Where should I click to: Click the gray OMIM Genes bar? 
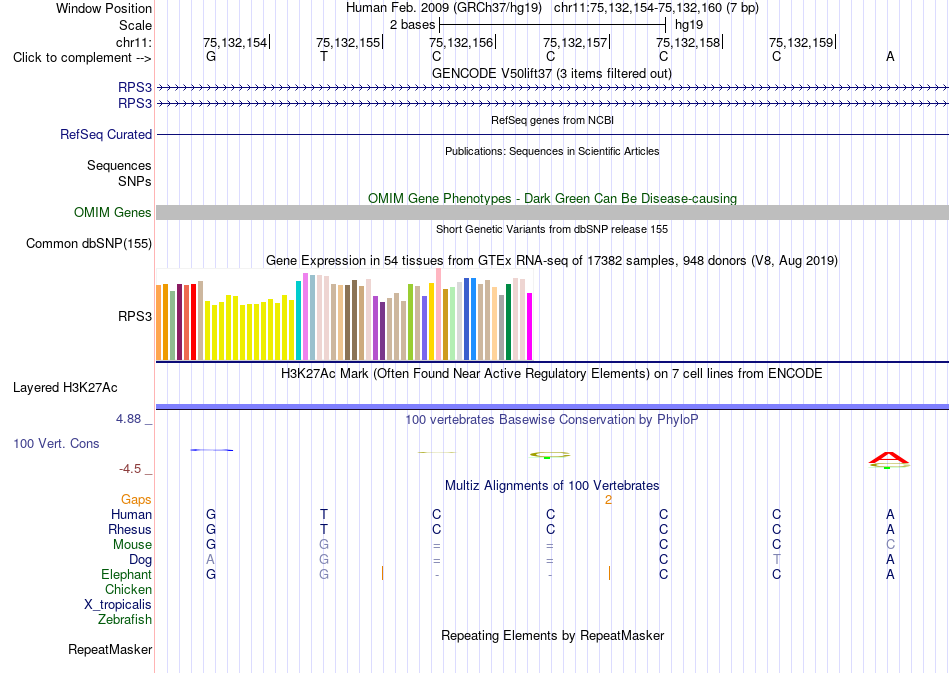pyautogui.click(x=552, y=212)
